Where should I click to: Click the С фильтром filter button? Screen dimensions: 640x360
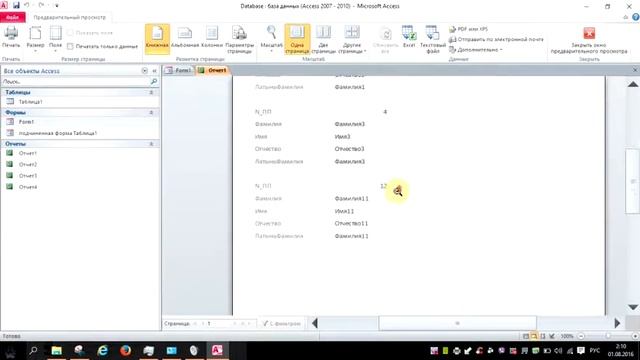(x=282, y=323)
